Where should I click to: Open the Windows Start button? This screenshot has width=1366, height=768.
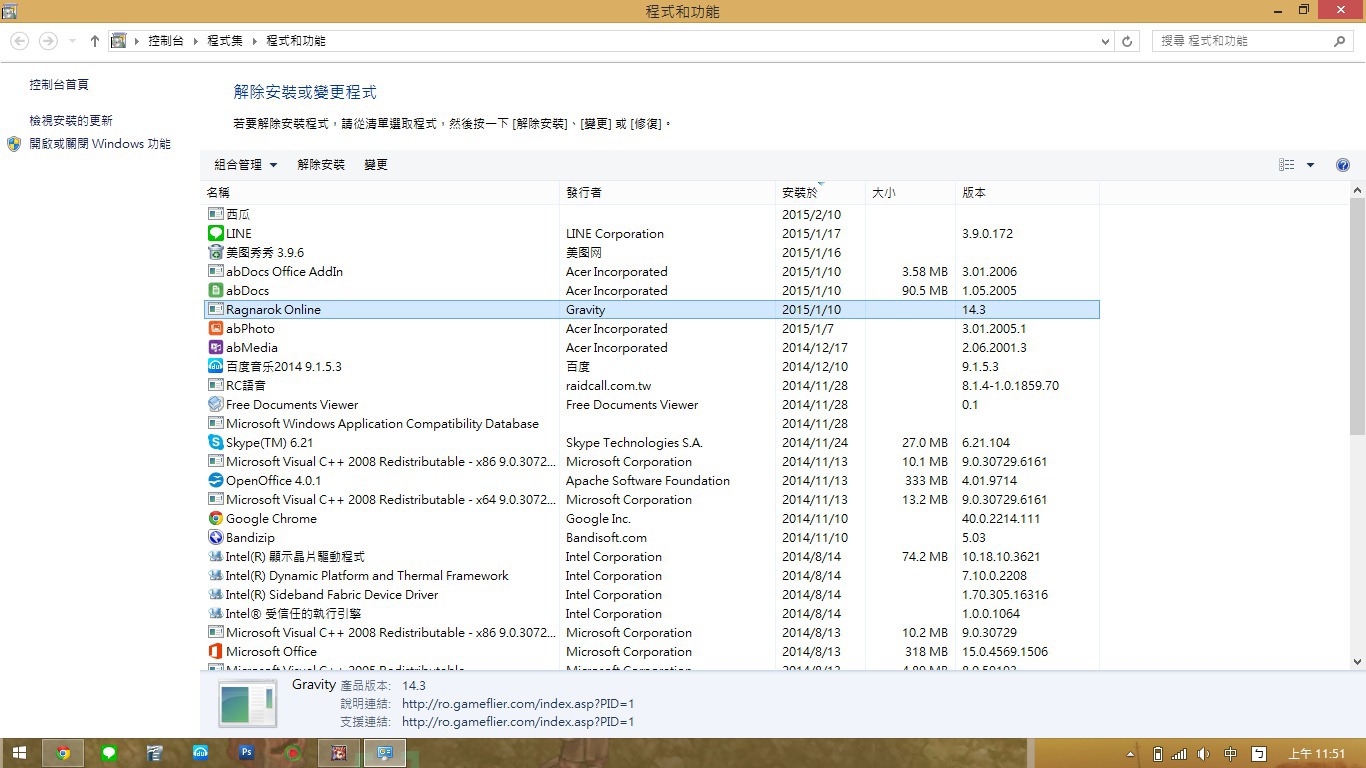(19, 753)
